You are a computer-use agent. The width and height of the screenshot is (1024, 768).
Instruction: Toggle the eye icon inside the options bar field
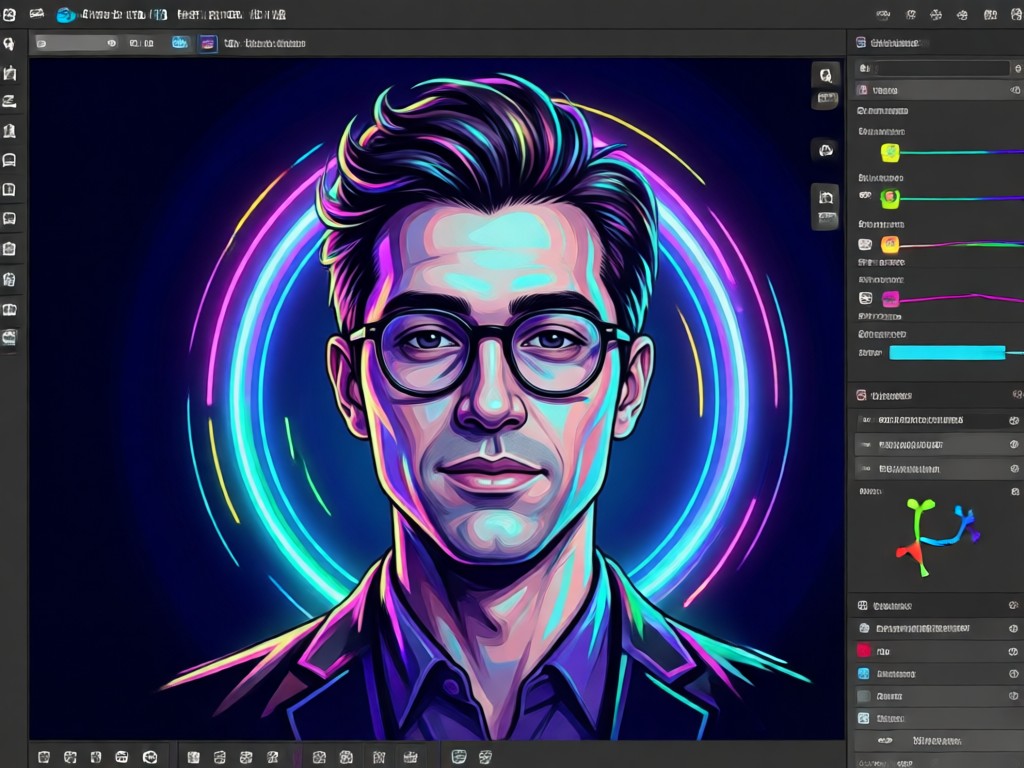click(111, 43)
